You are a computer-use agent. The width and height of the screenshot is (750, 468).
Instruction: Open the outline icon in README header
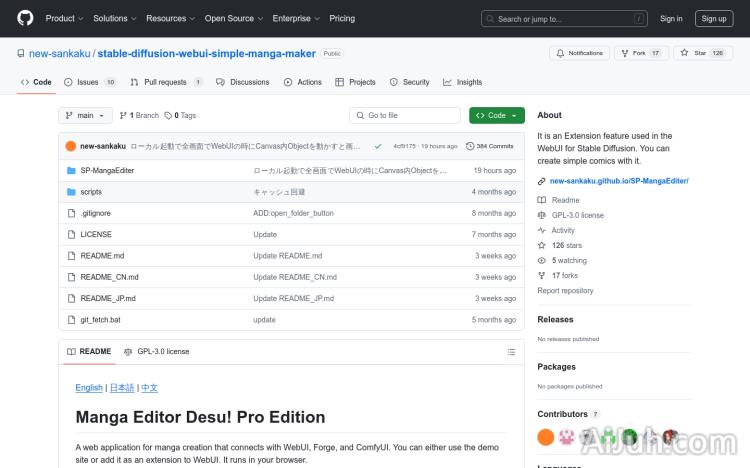click(x=511, y=352)
